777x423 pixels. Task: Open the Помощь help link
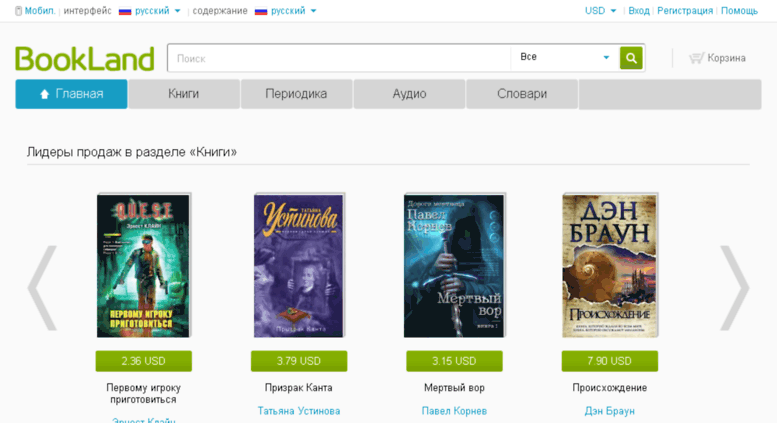tap(739, 11)
